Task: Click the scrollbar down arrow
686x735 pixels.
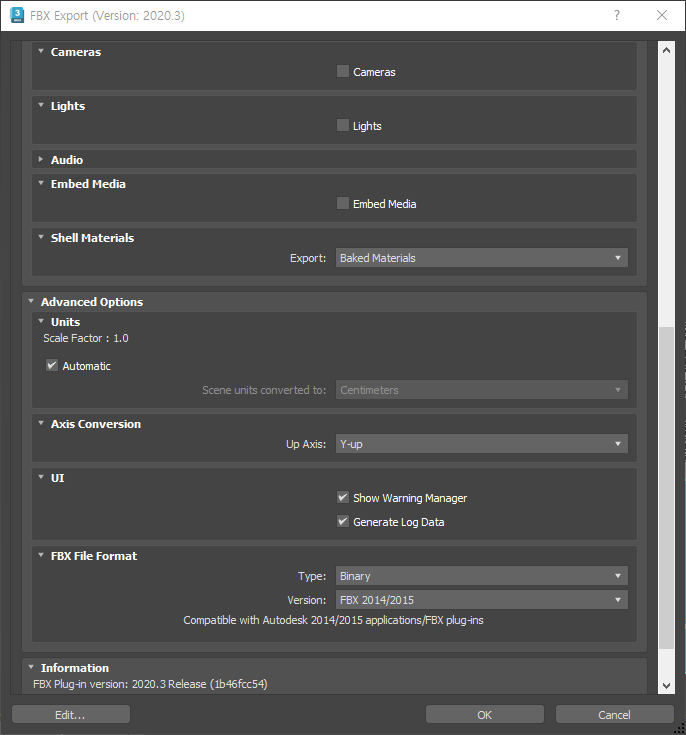Action: (x=666, y=686)
